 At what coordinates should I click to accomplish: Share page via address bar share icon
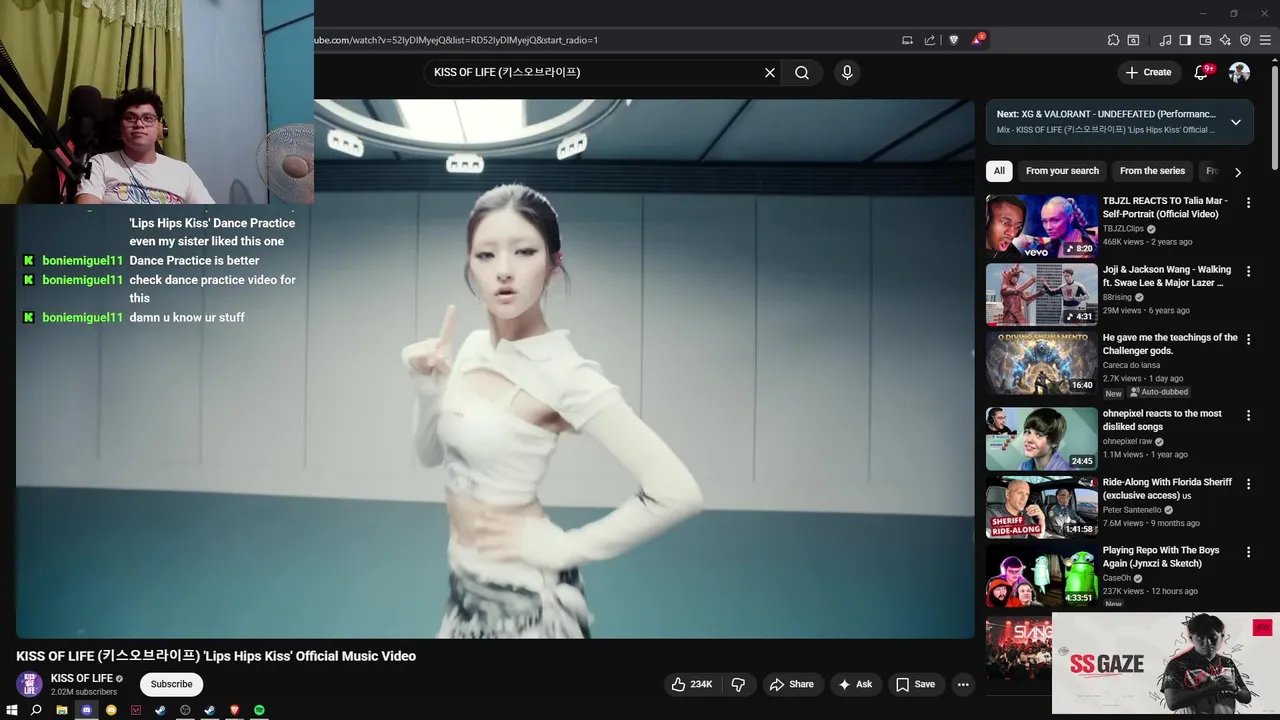[930, 40]
